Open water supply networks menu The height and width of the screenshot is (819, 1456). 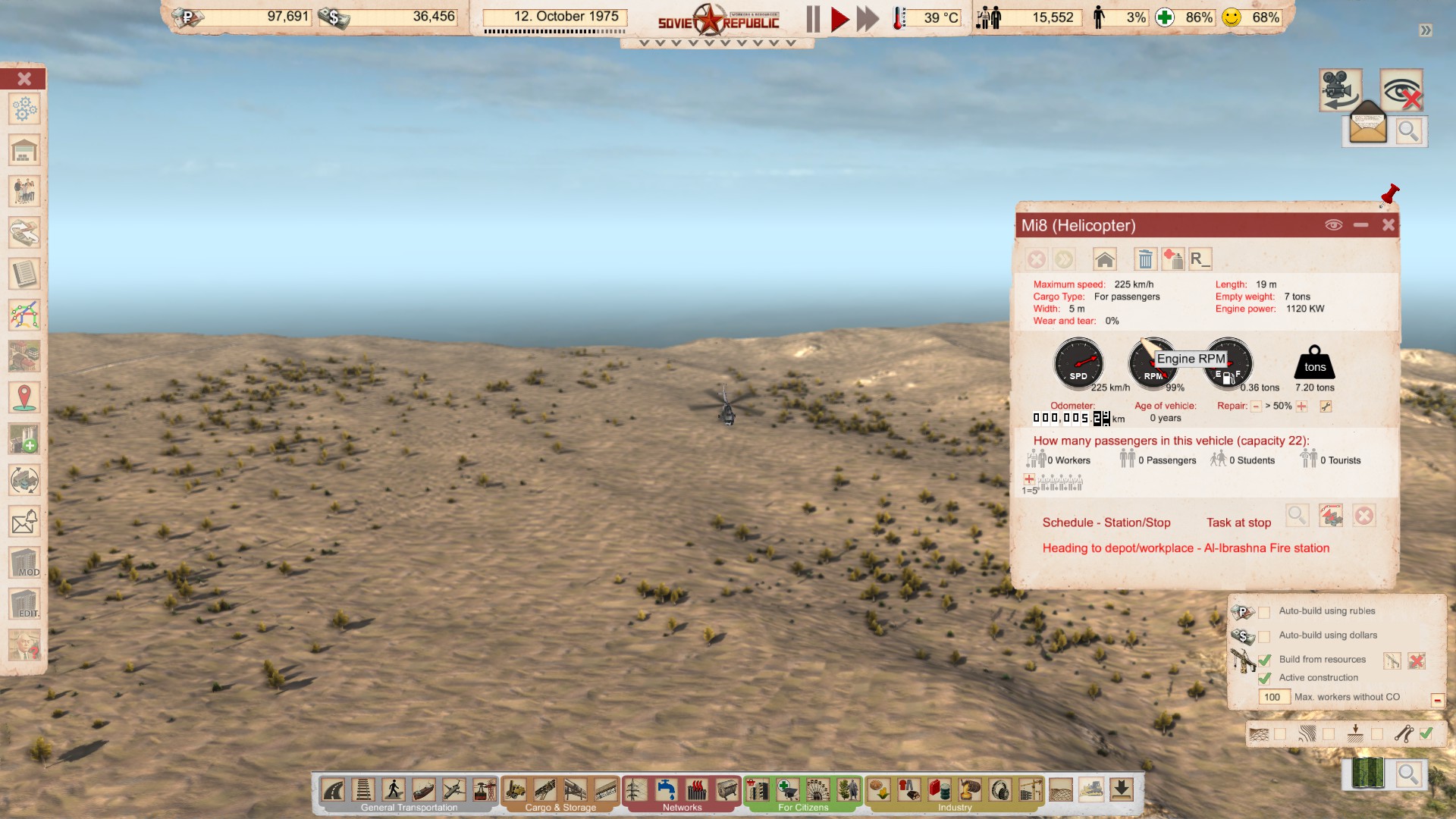click(x=667, y=790)
